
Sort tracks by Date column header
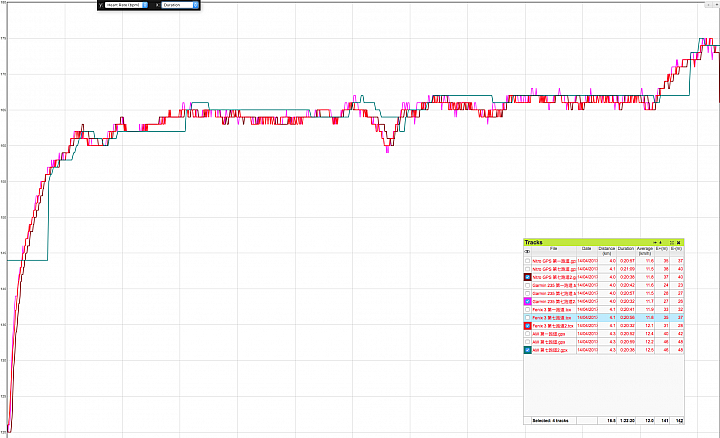click(587, 251)
